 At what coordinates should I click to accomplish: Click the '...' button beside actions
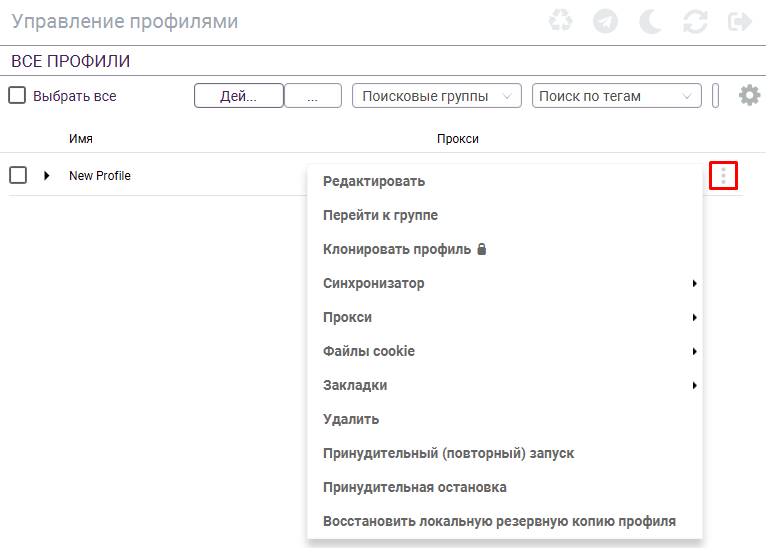313,96
